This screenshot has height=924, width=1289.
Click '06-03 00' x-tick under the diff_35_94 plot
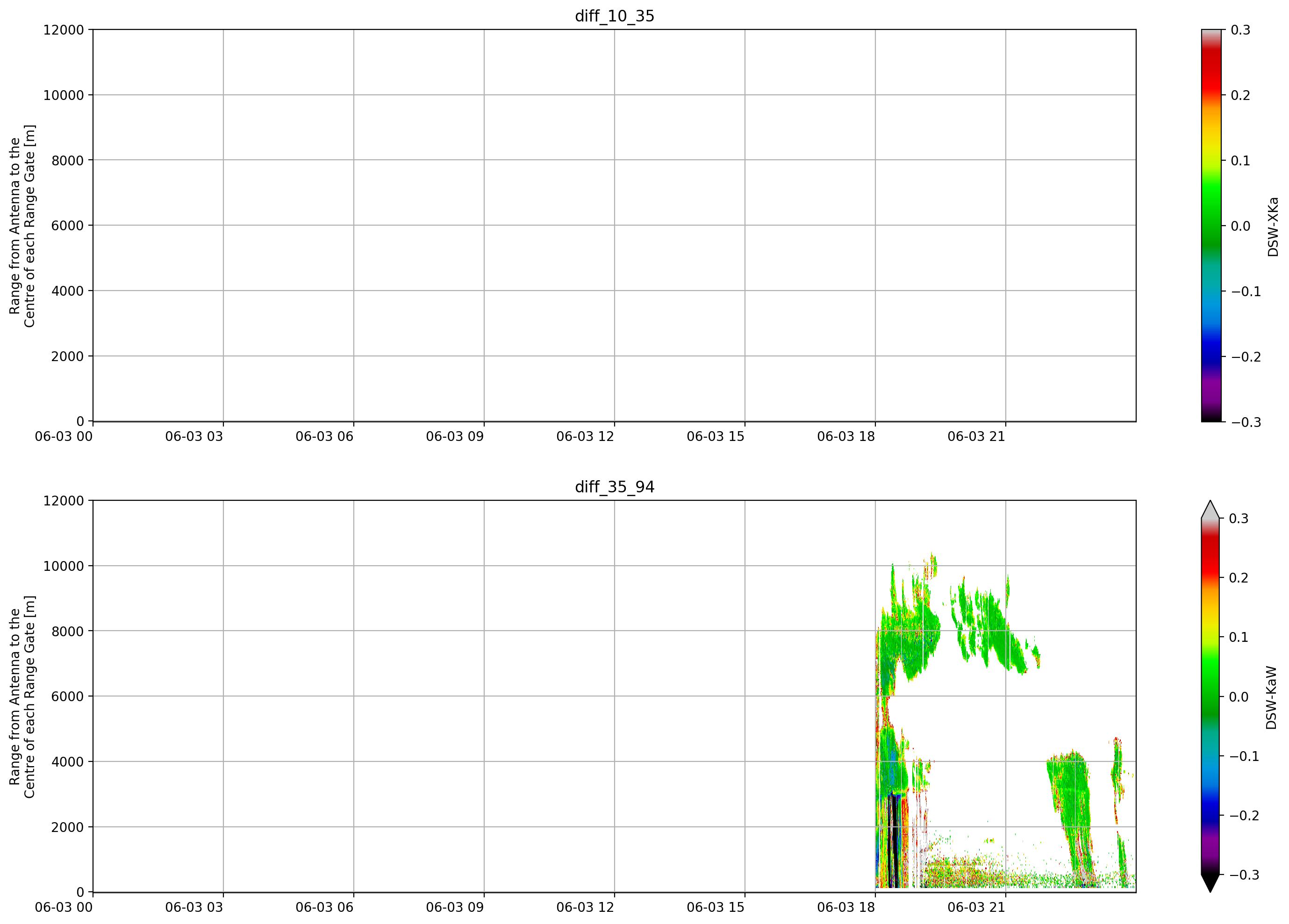(x=64, y=908)
